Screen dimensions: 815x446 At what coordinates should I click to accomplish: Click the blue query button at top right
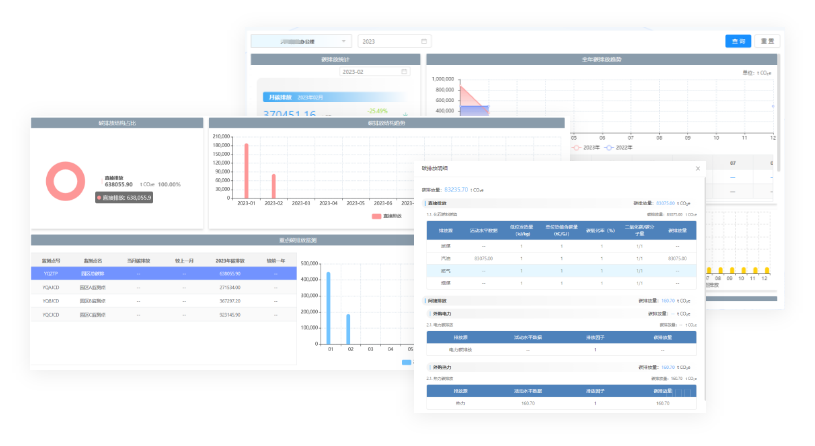(738, 41)
